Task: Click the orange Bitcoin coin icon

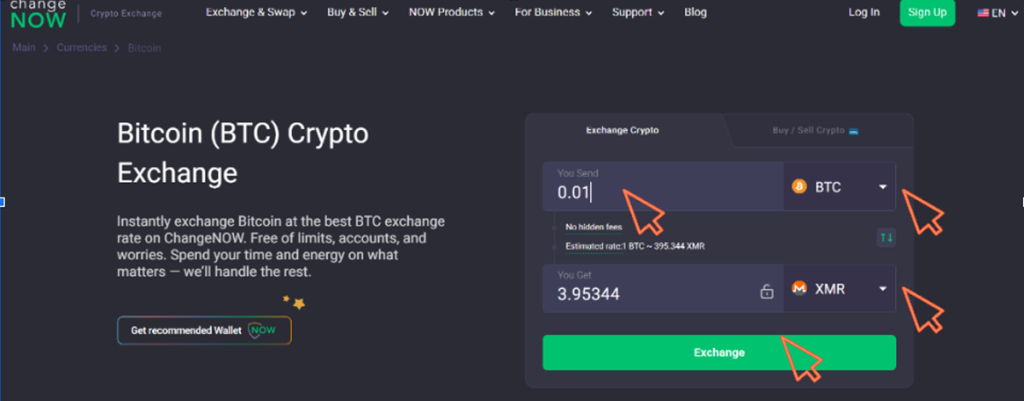Action: pyautogui.click(x=799, y=187)
